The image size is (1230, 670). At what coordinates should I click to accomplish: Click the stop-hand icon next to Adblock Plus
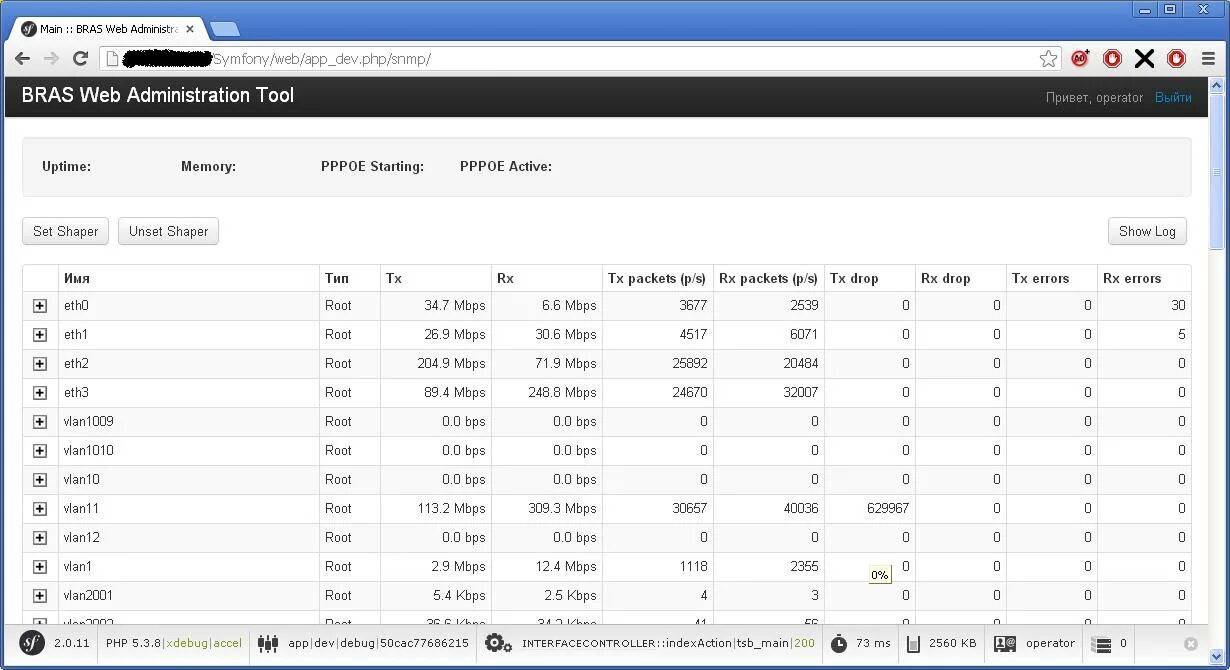[x=1112, y=59]
